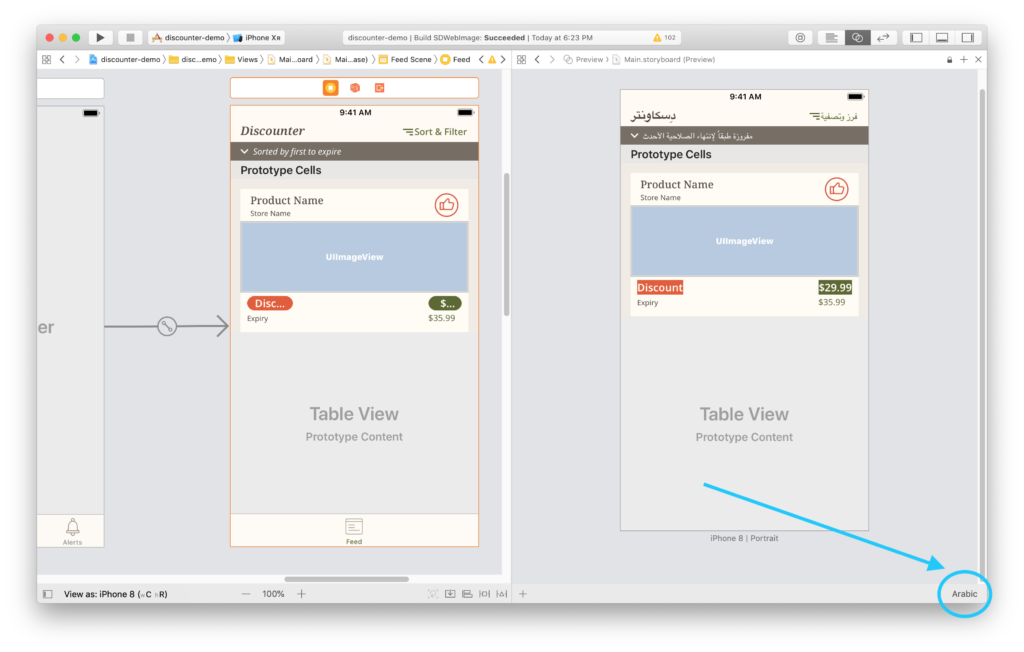Open Feed Scene in jump bar

(405, 59)
